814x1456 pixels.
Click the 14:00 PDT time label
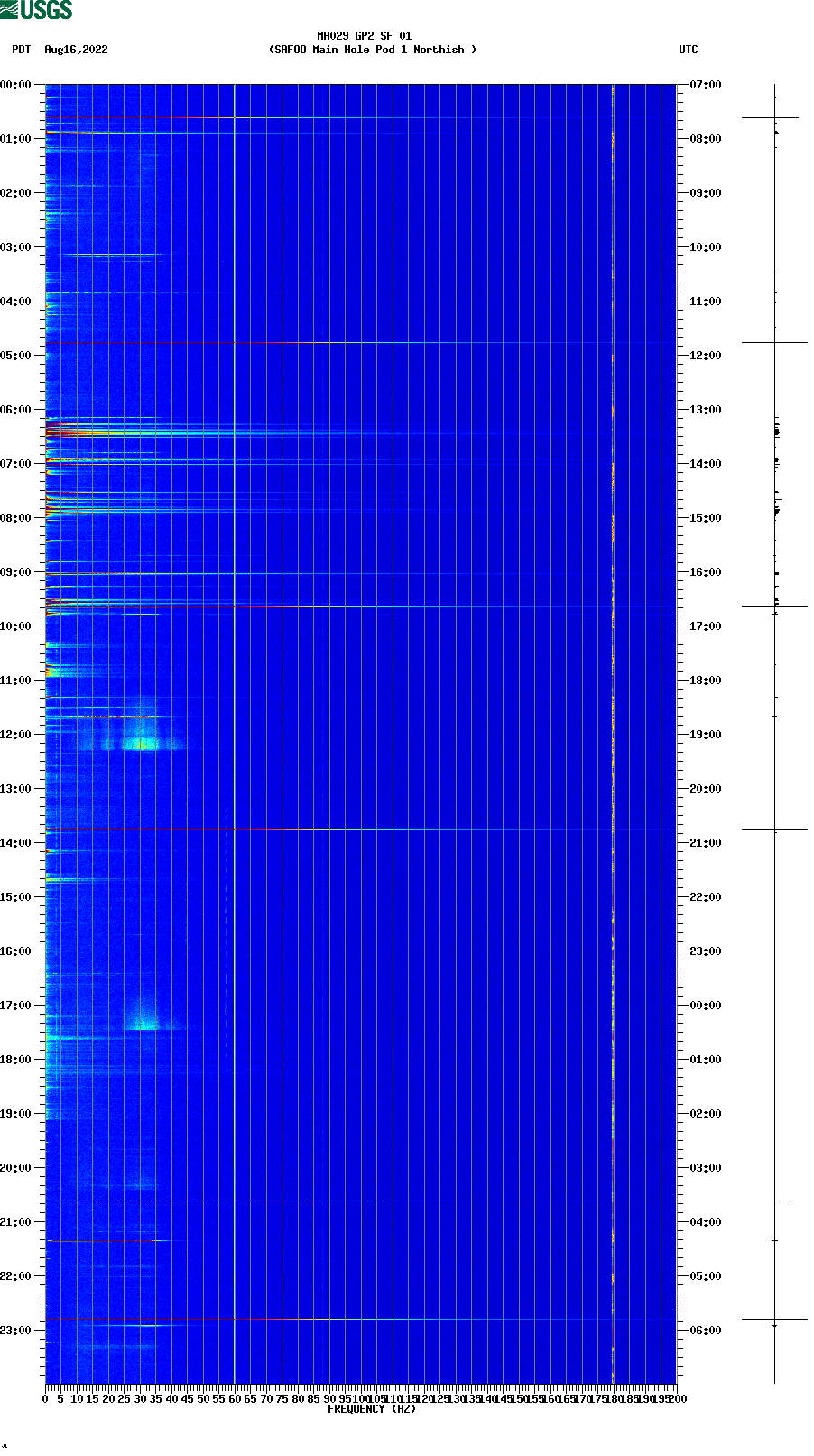[16, 843]
